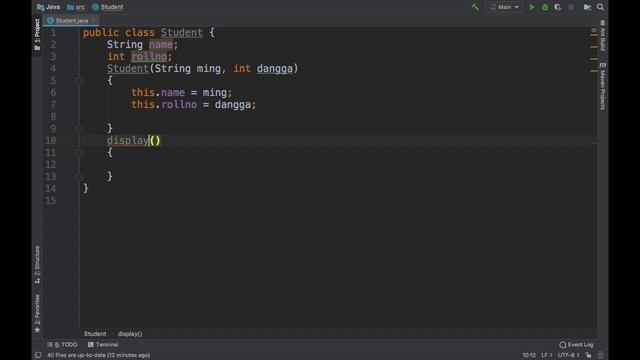Screen dimensions: 640x360
Task: Click the display method name on line 10
Action: pyautogui.click(x=128, y=141)
